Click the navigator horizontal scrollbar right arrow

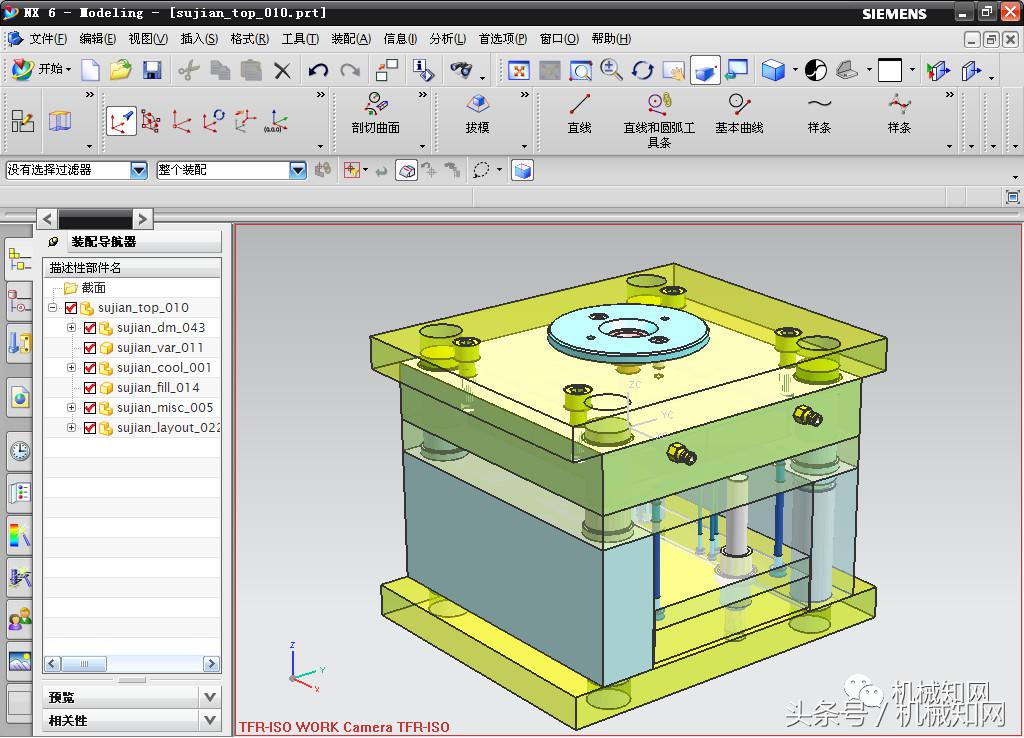(211, 664)
